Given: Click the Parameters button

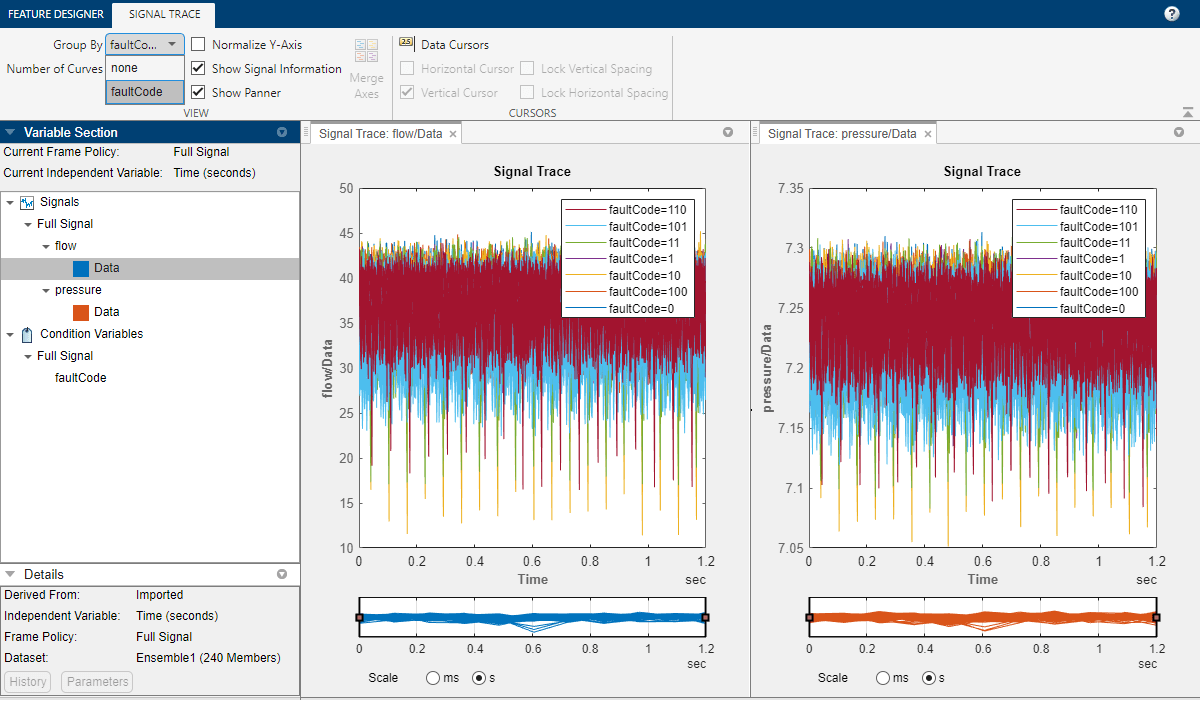Looking at the screenshot, I should 97,682.
